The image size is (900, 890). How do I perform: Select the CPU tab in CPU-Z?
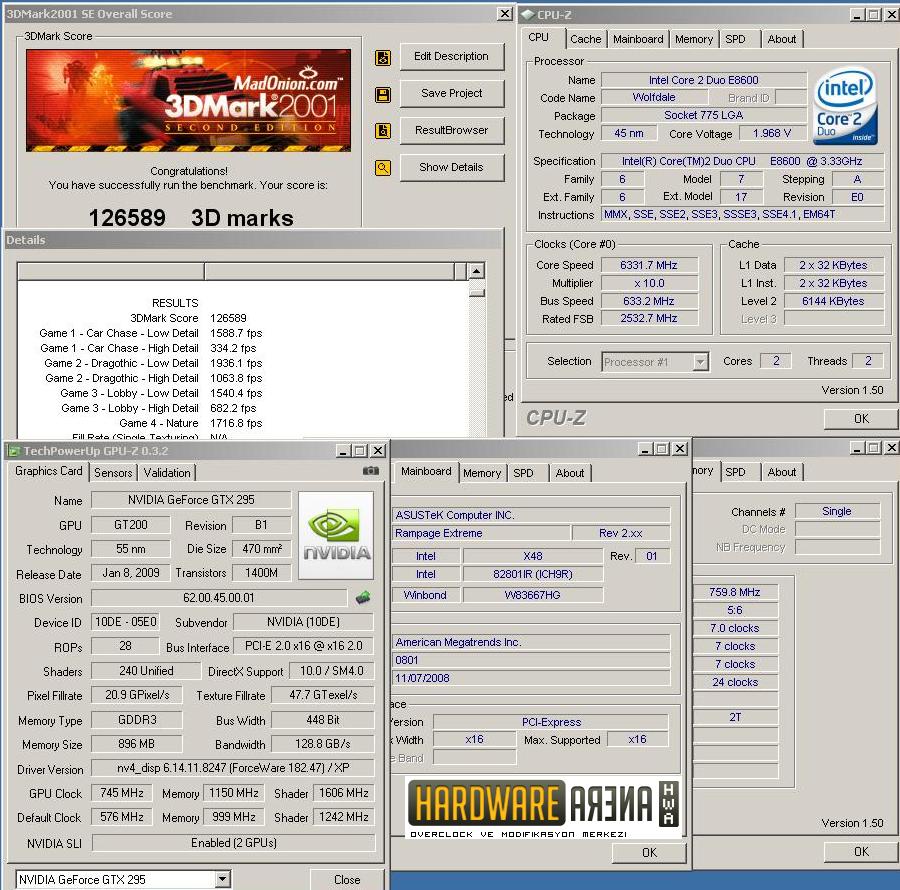click(x=538, y=37)
